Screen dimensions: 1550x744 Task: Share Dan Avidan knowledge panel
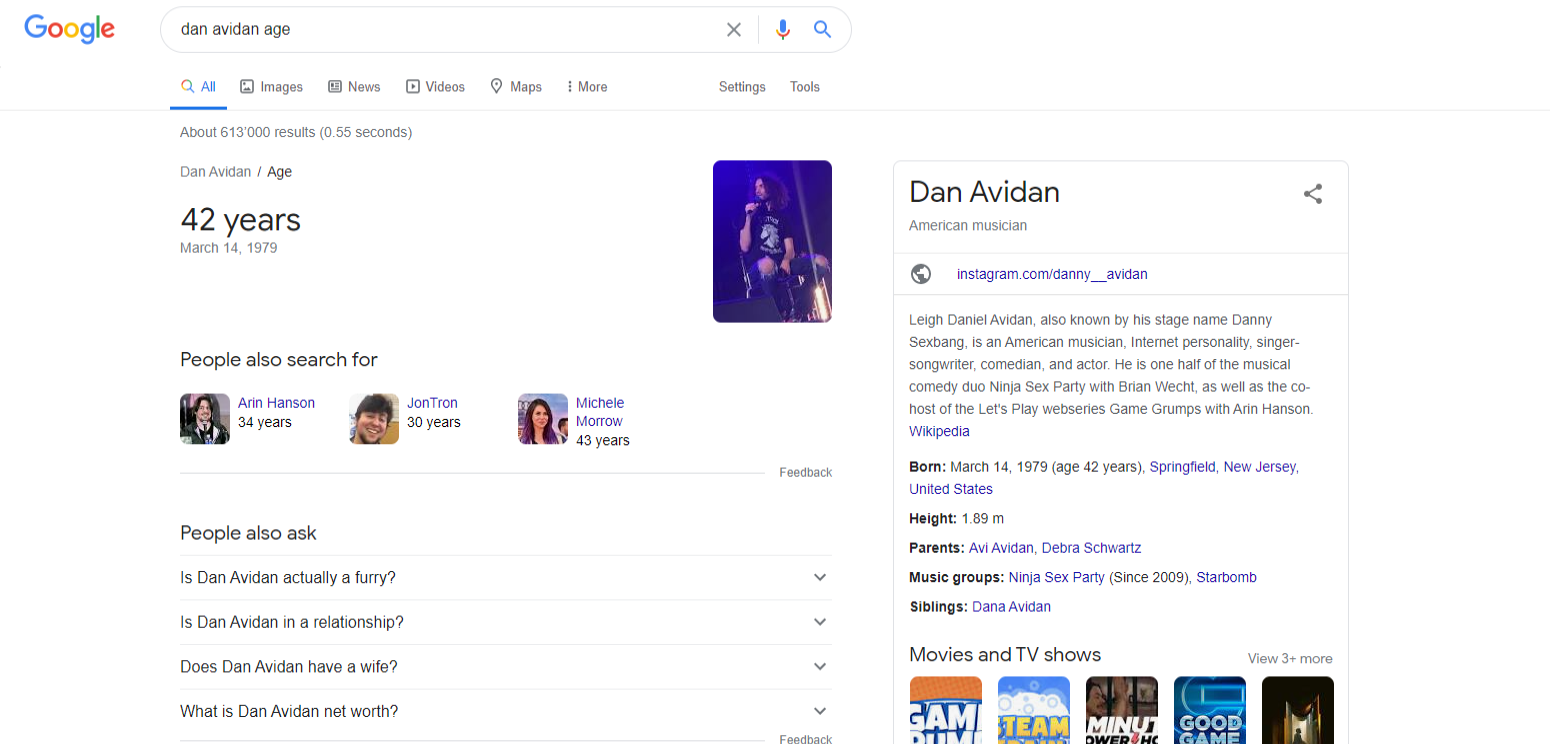pos(1313,194)
